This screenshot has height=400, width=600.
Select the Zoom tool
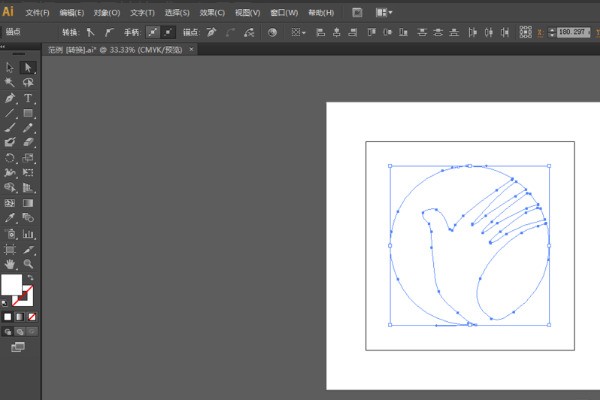(28, 264)
